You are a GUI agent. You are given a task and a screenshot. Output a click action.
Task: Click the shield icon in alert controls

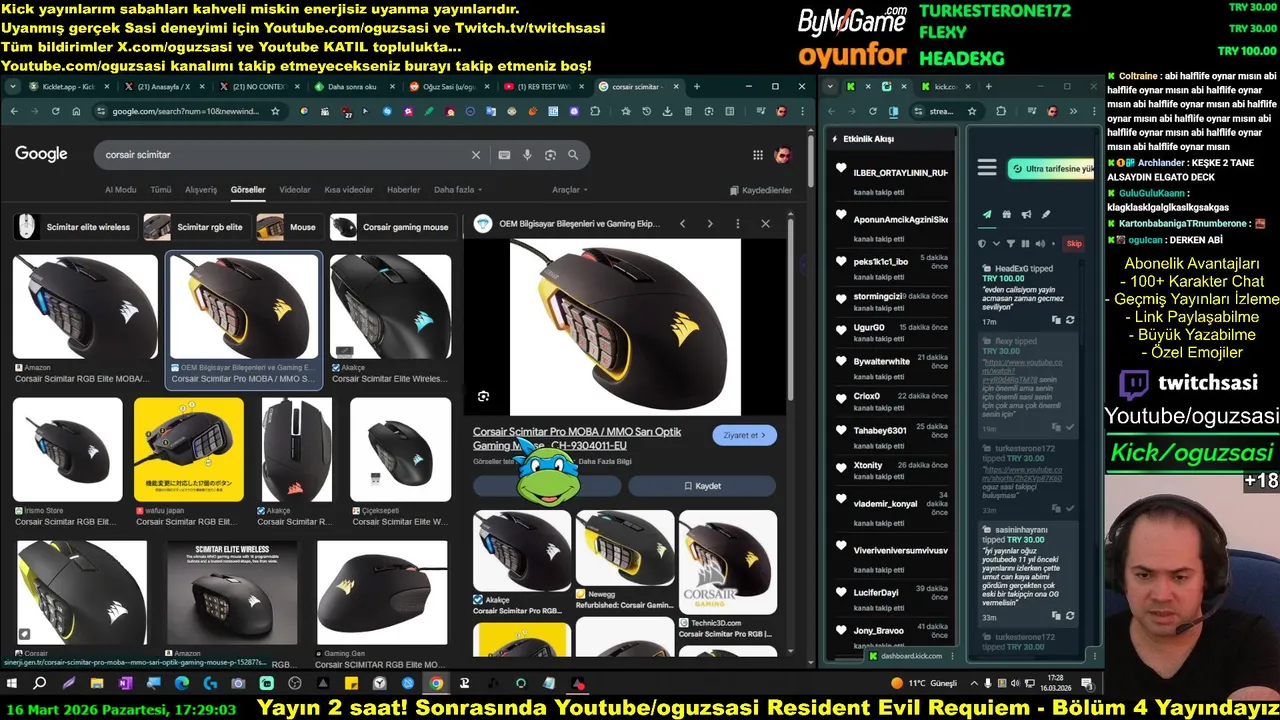982,243
